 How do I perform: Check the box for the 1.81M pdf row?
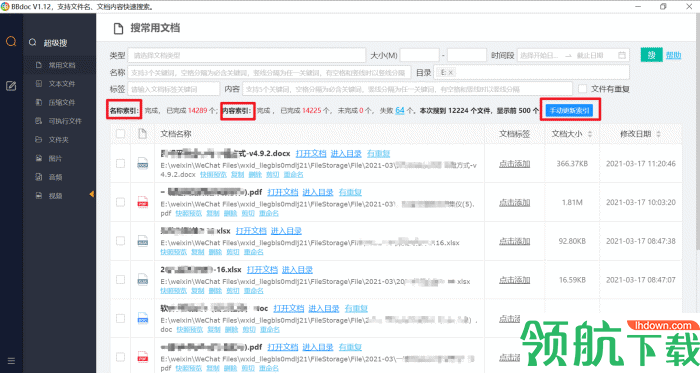(x=121, y=202)
